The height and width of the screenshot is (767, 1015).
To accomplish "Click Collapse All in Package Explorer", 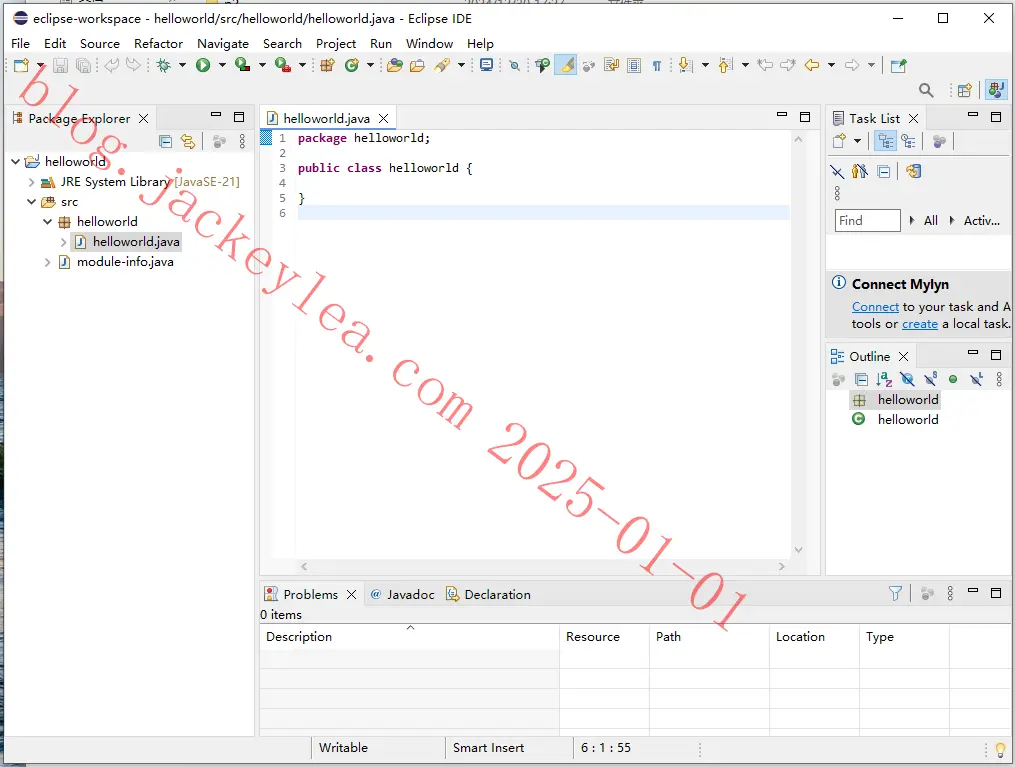I will click(x=166, y=141).
